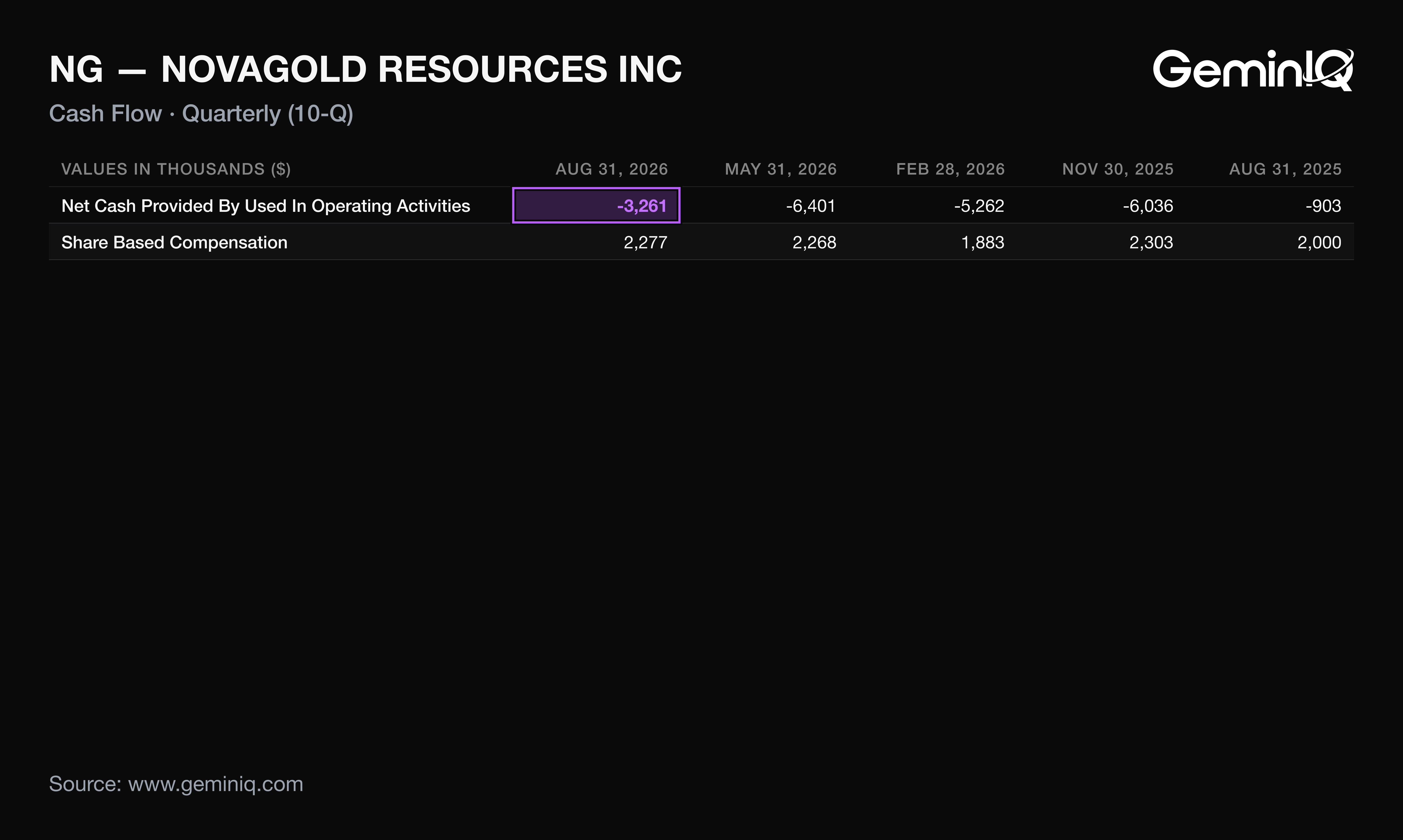Click the NOV 30, 2025 column header
This screenshot has height=840, width=1403.
pyautogui.click(x=1118, y=169)
